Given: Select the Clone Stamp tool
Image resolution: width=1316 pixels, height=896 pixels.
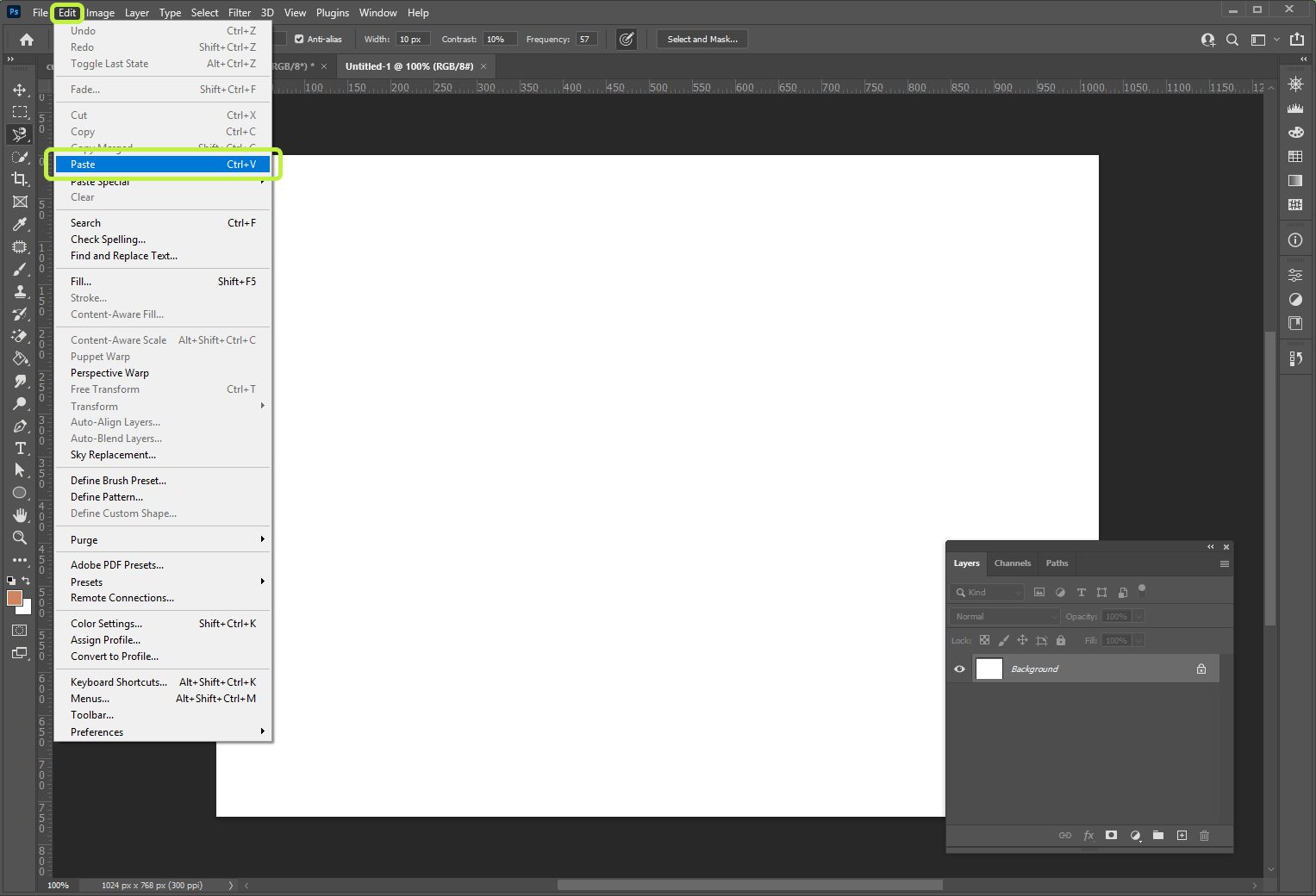Looking at the screenshot, I should [20, 291].
